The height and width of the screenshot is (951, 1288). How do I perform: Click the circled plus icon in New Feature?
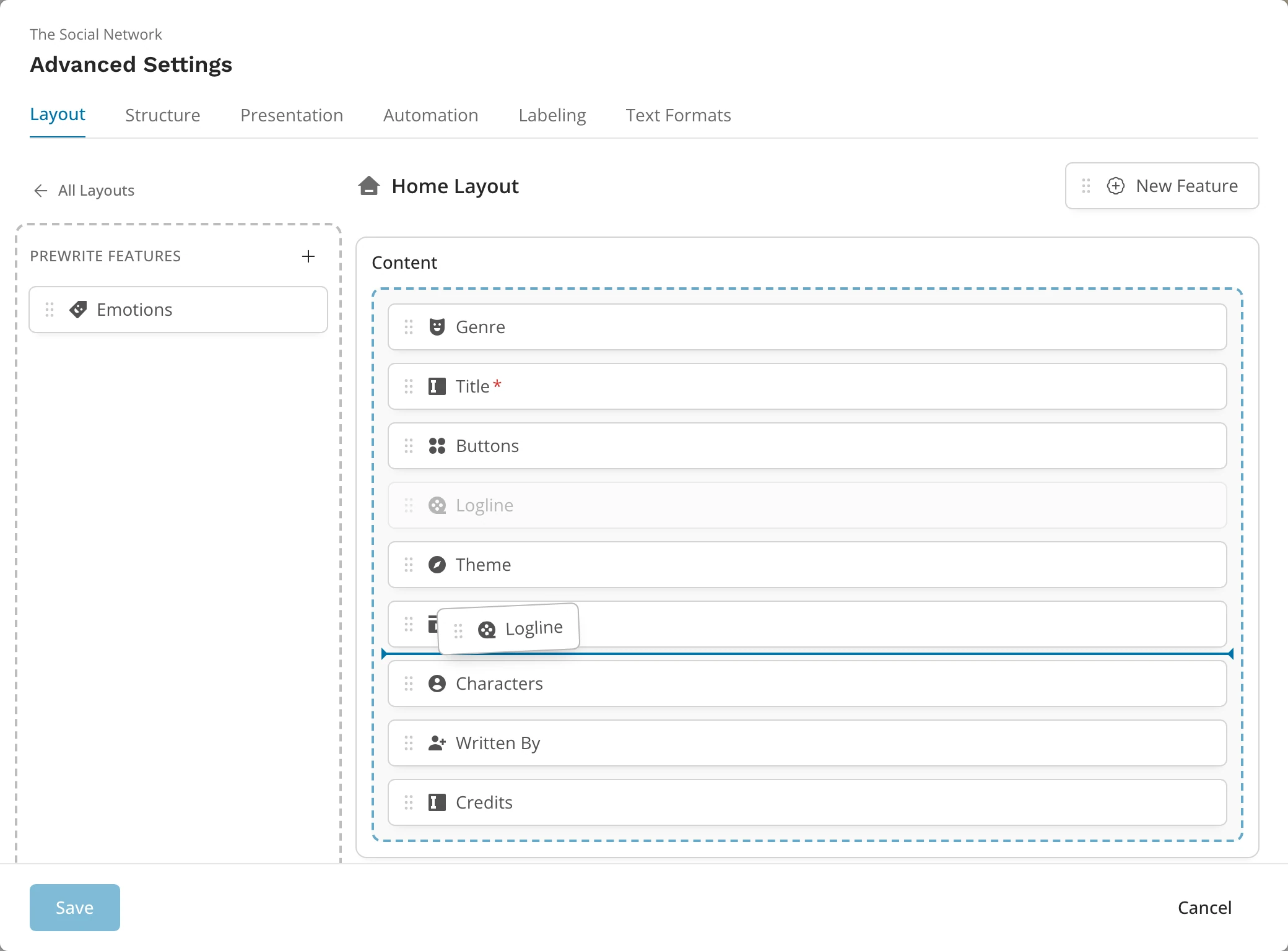tap(1116, 186)
